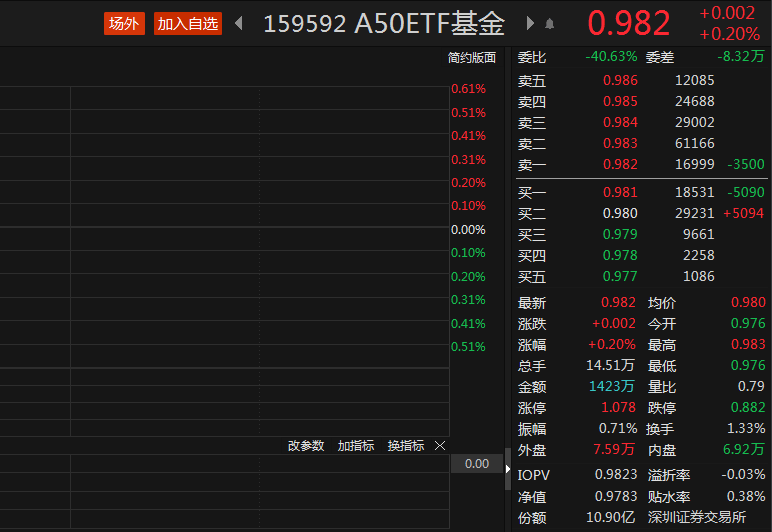Screen dimensions: 772x532
Task: Close the indicator sub-panel with the X
Action: pyautogui.click(x=440, y=446)
